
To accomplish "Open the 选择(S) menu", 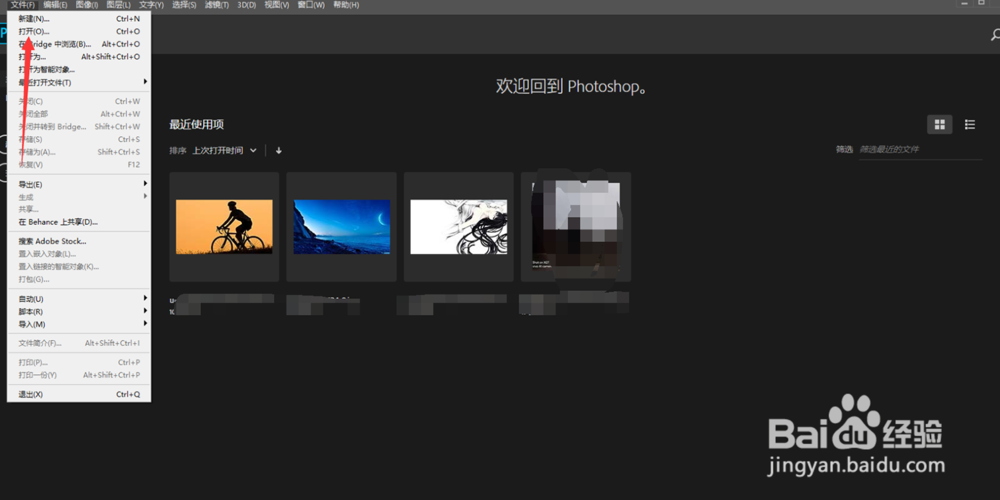I will [x=184, y=5].
